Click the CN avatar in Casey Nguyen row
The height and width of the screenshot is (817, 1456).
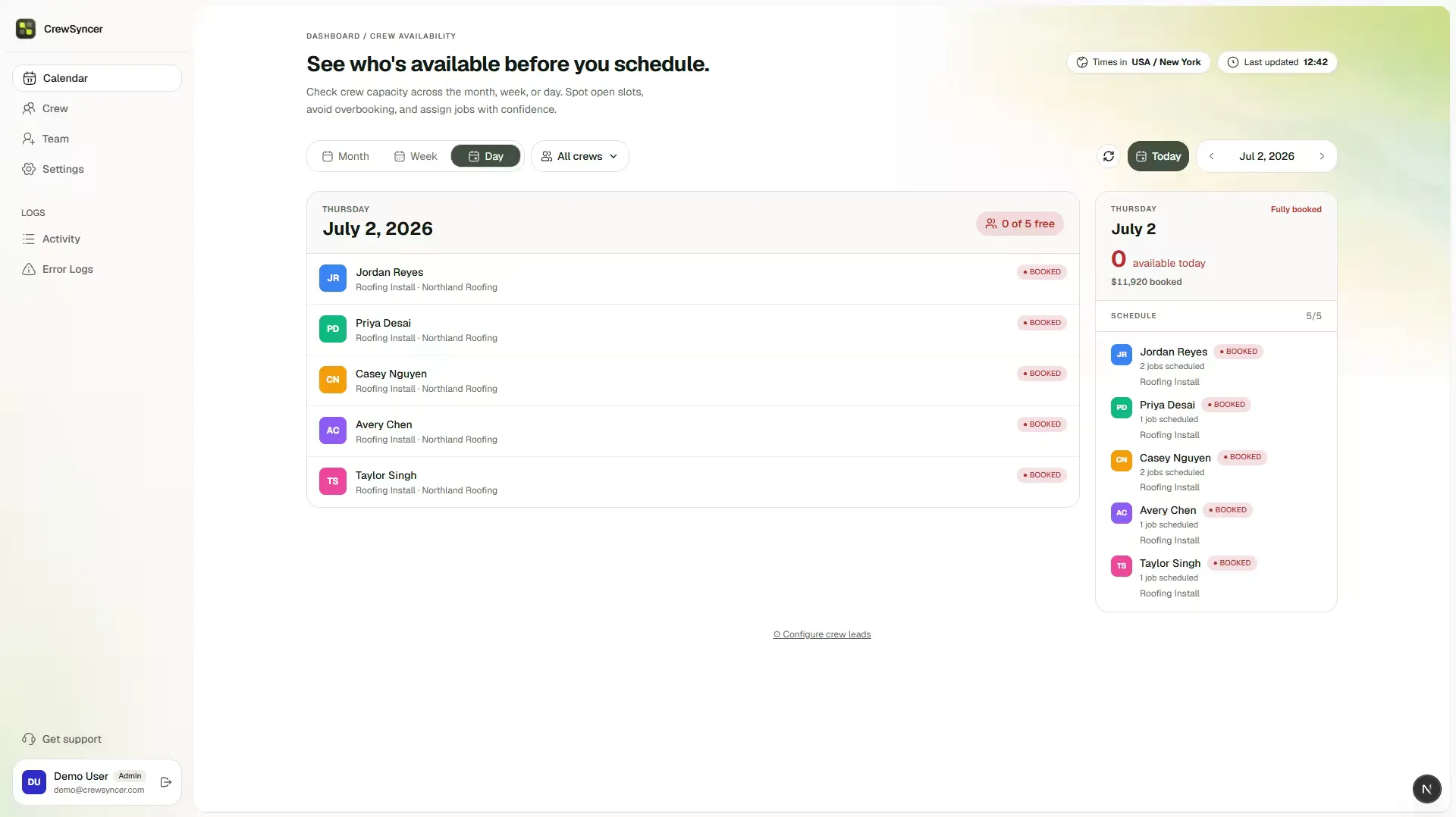click(x=333, y=380)
